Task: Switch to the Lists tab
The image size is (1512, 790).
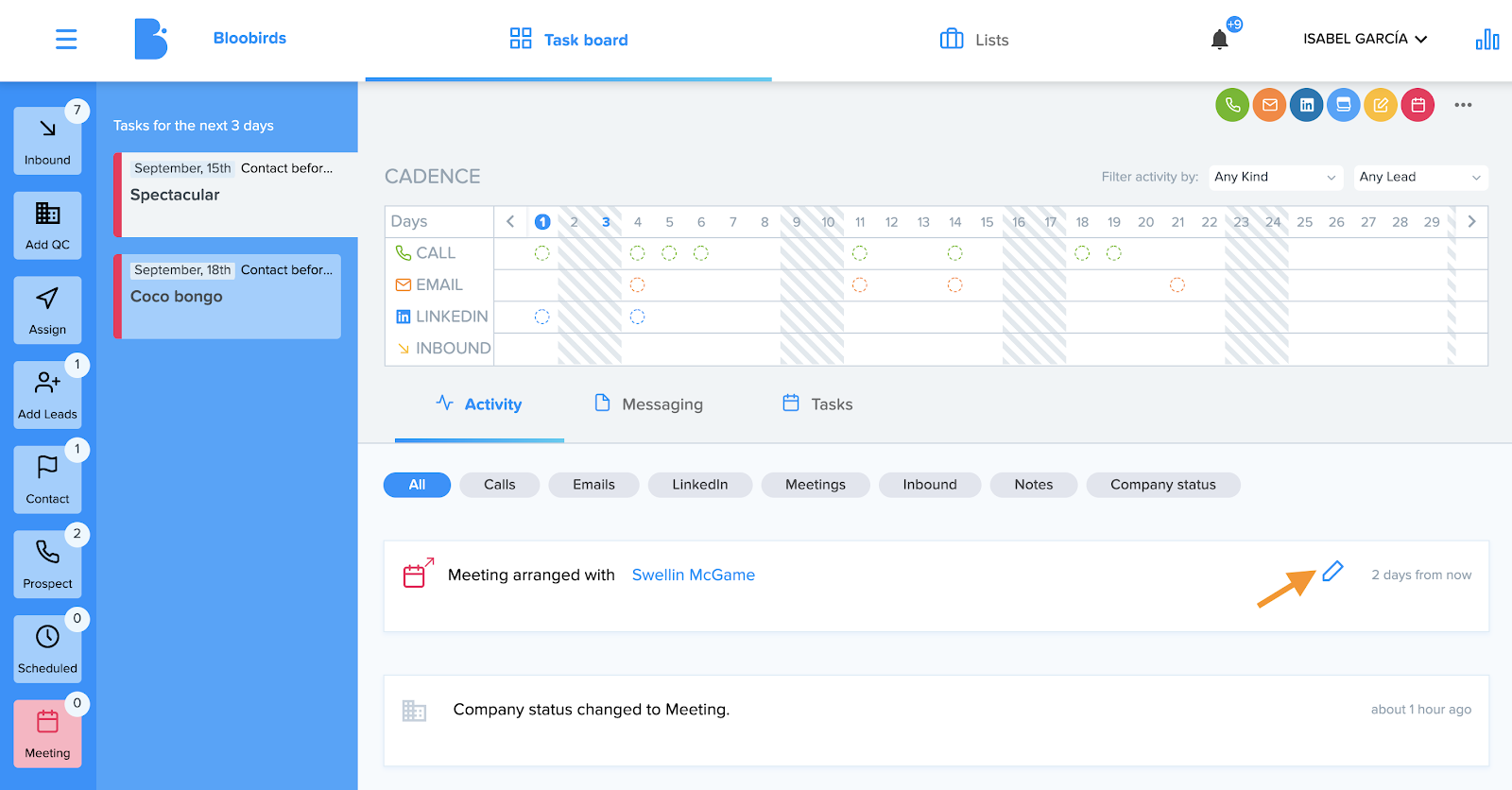Action: 974,40
